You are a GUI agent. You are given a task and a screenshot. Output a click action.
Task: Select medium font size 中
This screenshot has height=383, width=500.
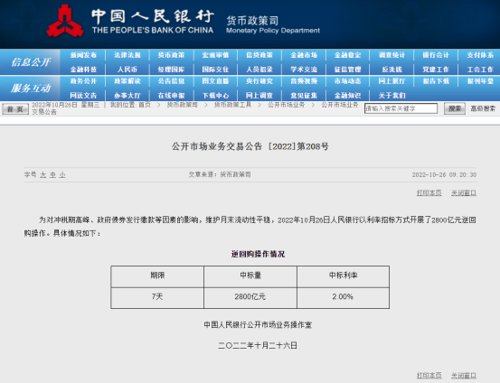click(x=53, y=175)
